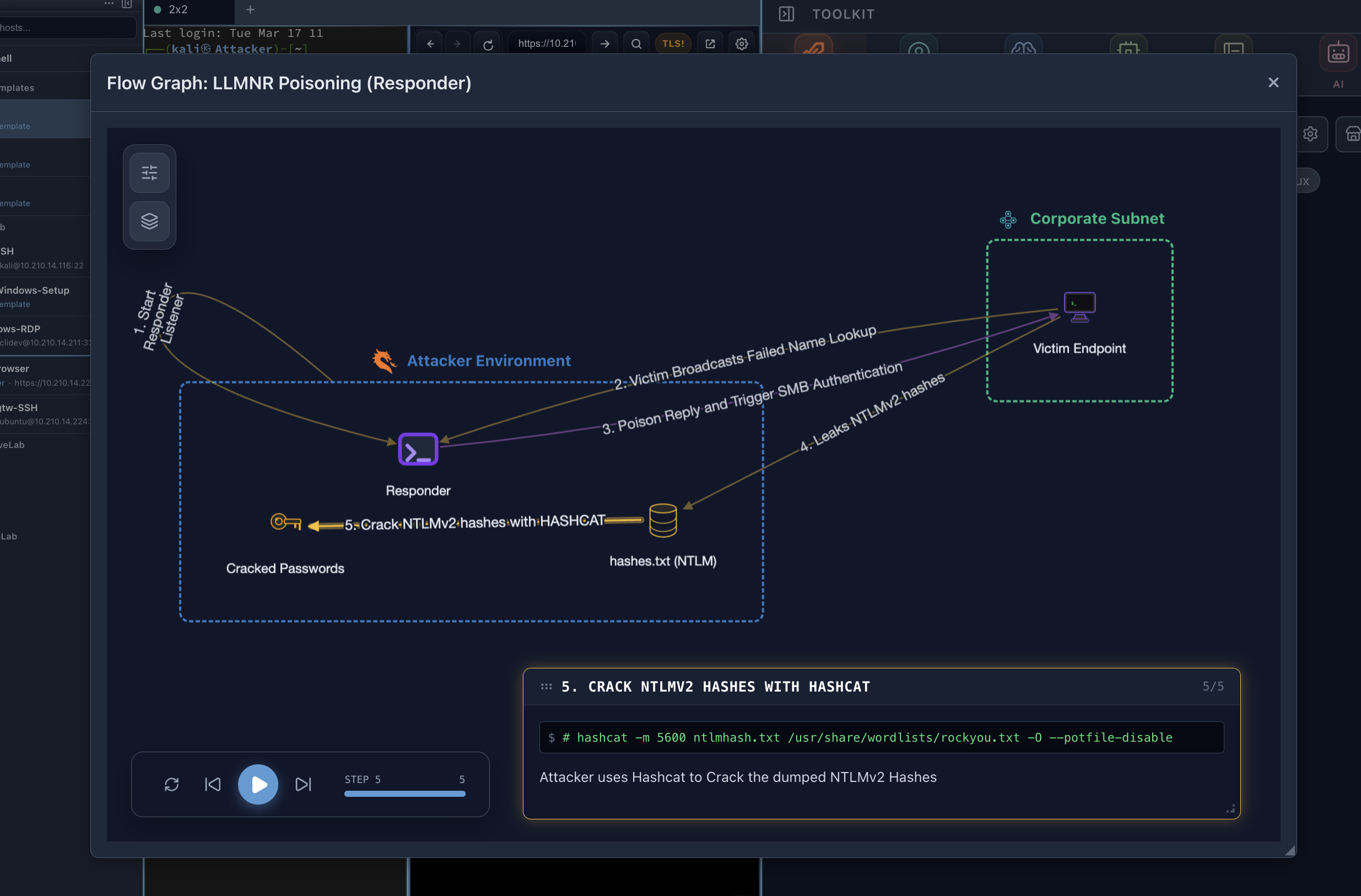Switch to the 2x2 terminal tab
Viewport: 1361px width, 896px height.
point(177,9)
